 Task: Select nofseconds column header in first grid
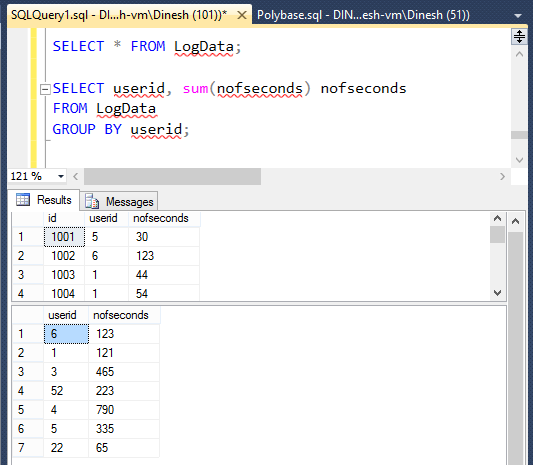(164, 218)
